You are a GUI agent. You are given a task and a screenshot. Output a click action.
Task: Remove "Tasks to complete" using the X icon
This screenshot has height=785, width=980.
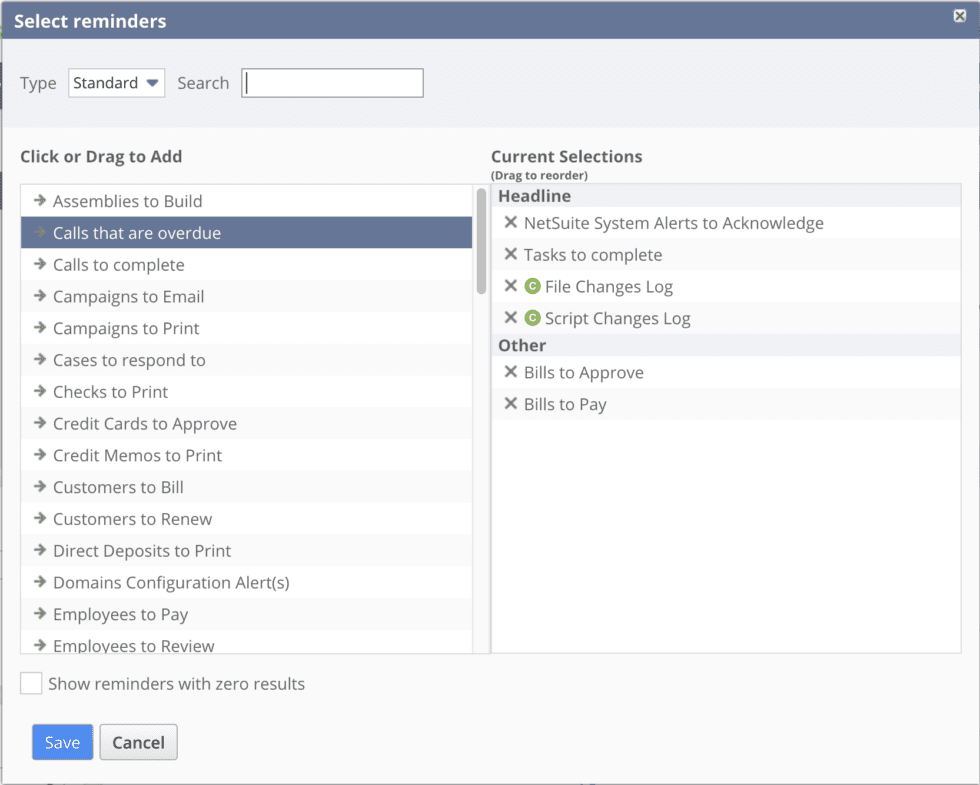pyautogui.click(x=511, y=255)
